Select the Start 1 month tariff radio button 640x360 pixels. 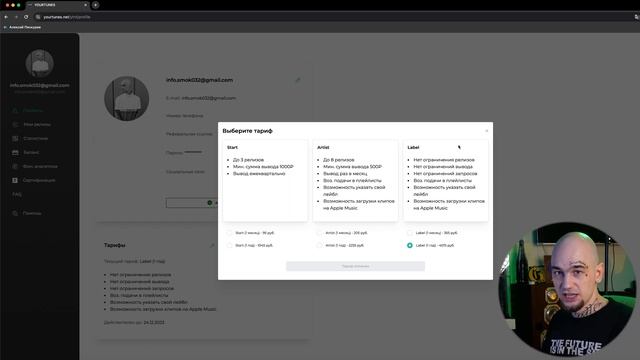click(x=229, y=233)
